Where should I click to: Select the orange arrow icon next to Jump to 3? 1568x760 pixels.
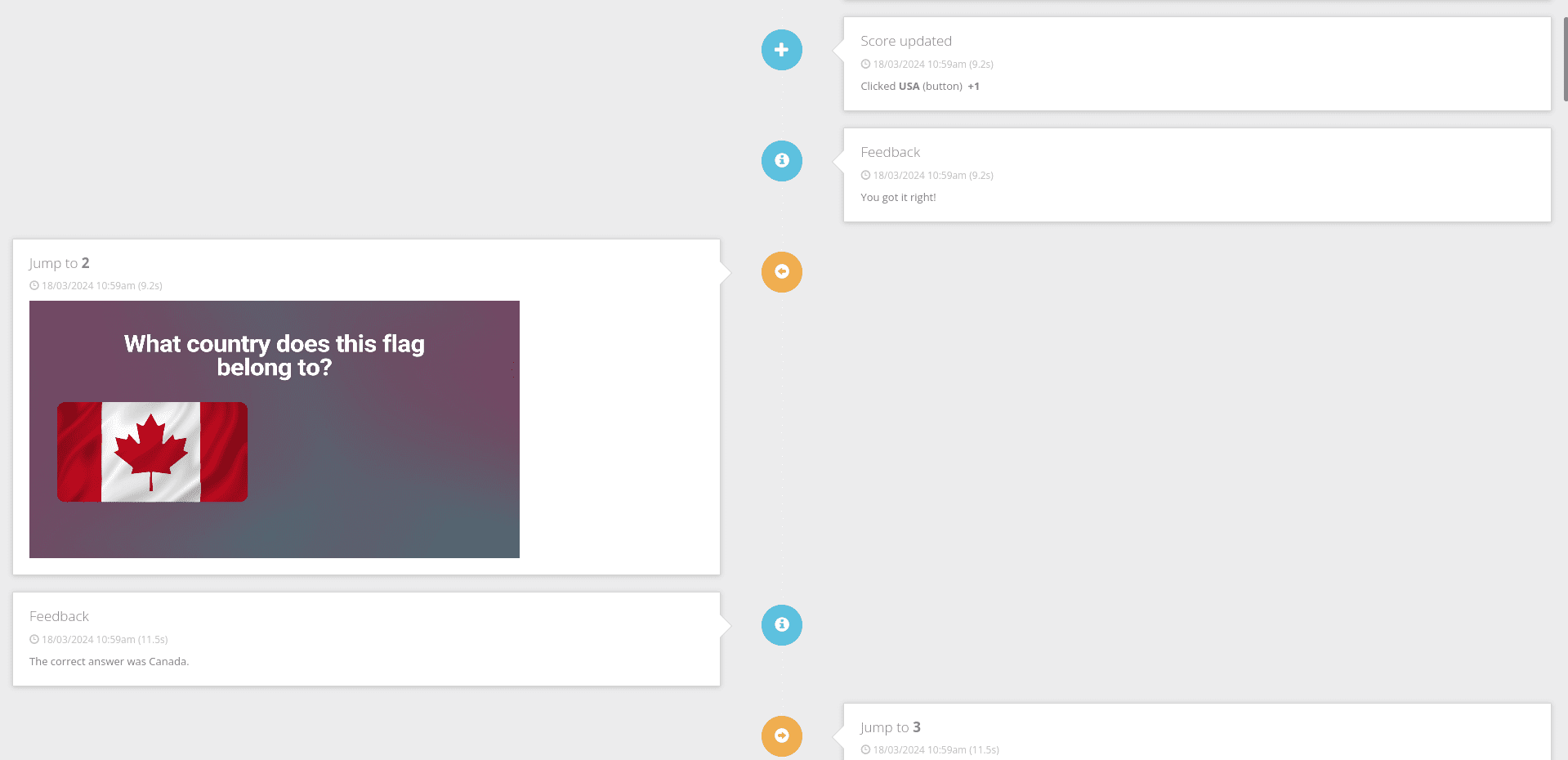[x=781, y=735]
